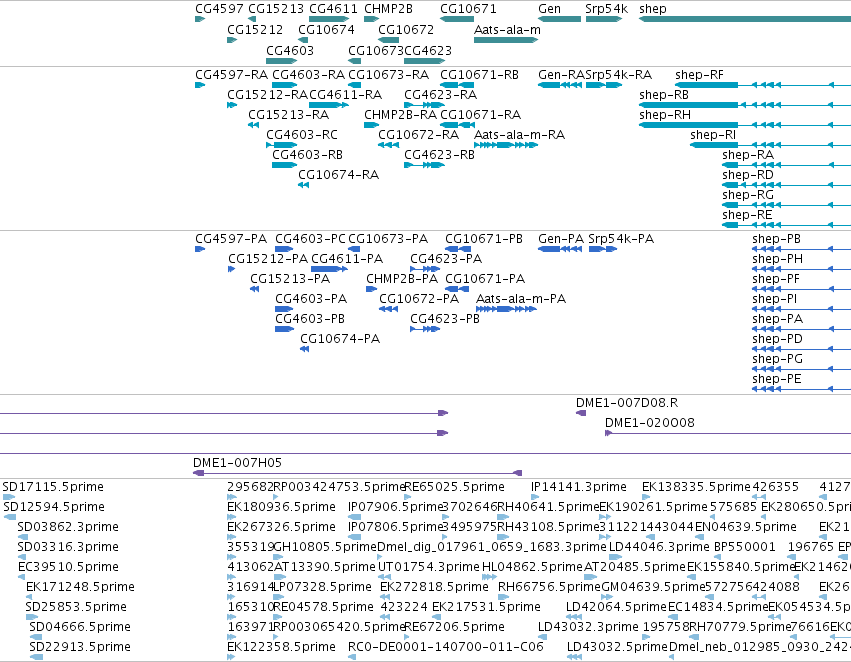Click the shep-RD transcript label
This screenshot has width=851, height=662.
[x=747, y=175]
